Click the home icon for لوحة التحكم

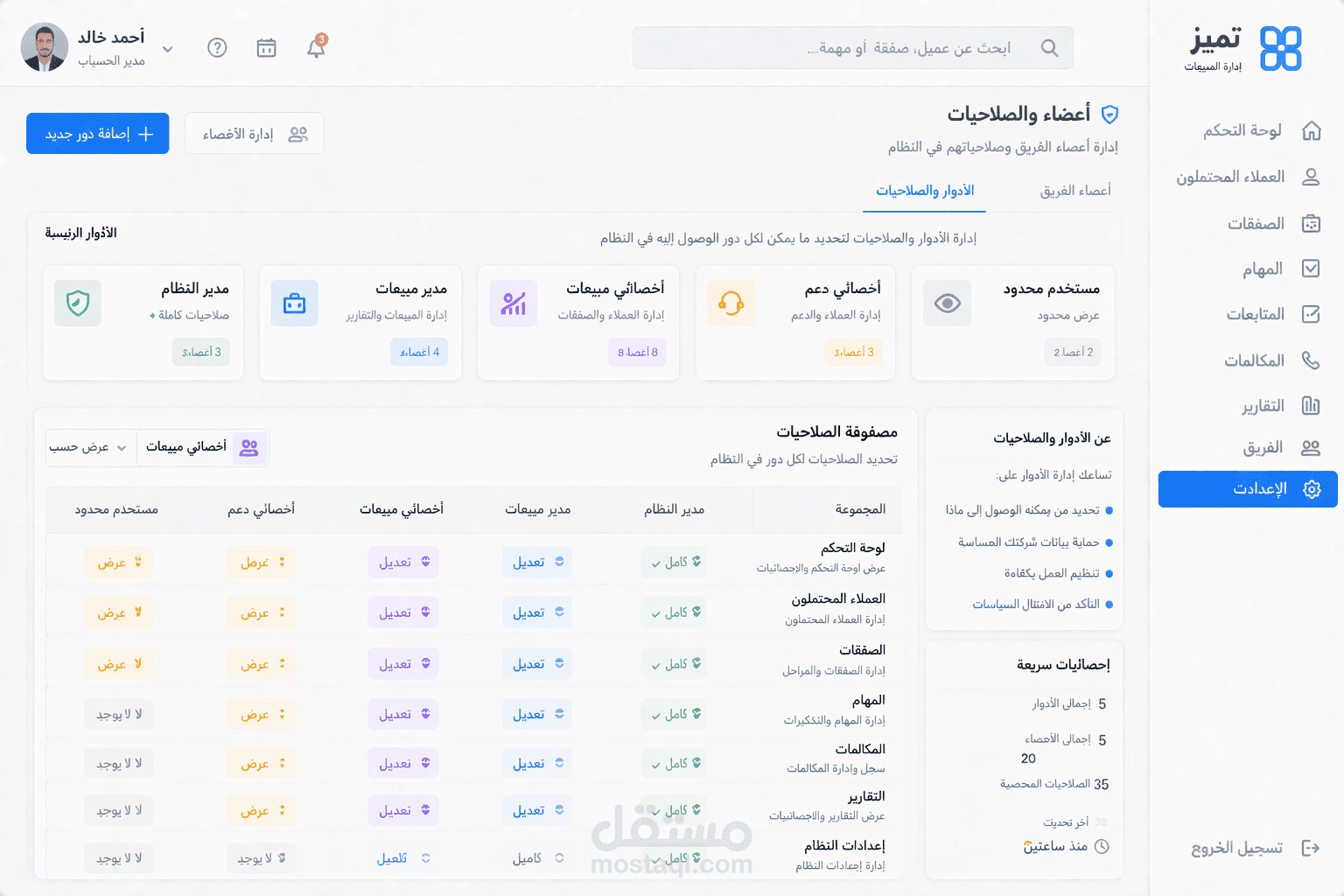click(1311, 130)
